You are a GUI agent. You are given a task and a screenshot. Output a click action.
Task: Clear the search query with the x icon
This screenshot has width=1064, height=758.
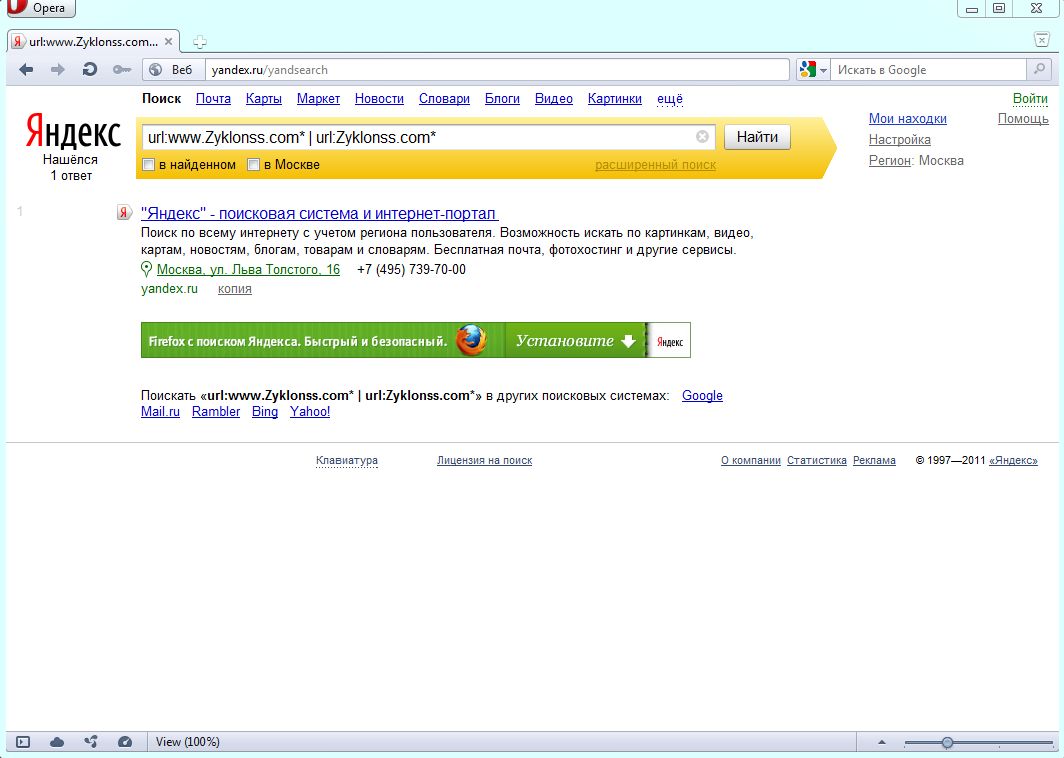click(x=702, y=136)
